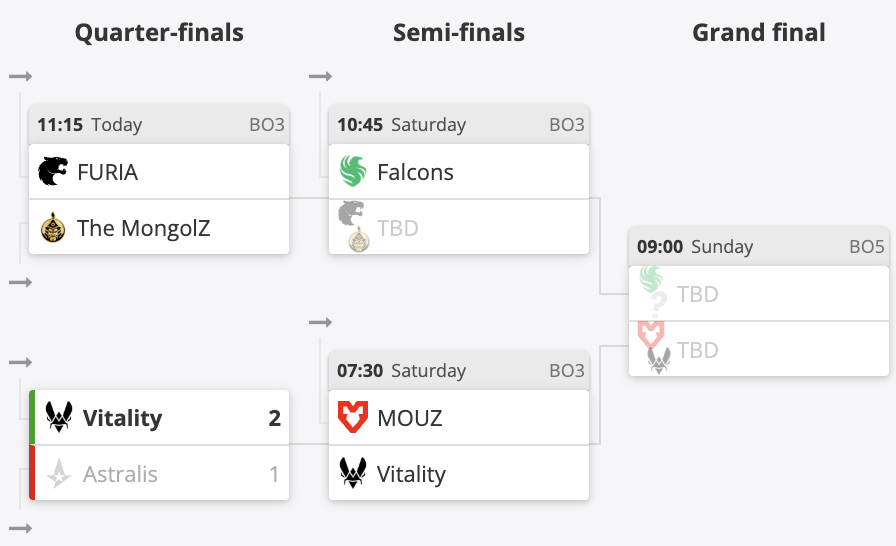Image resolution: width=896 pixels, height=546 pixels.
Task: Click the arrow above the MOUZ semi-final
Action: (320, 322)
